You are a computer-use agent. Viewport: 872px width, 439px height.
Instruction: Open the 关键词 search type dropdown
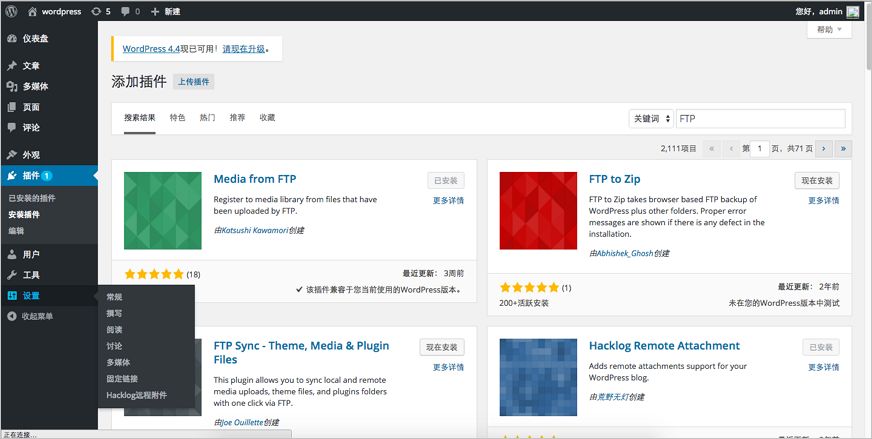(x=651, y=119)
